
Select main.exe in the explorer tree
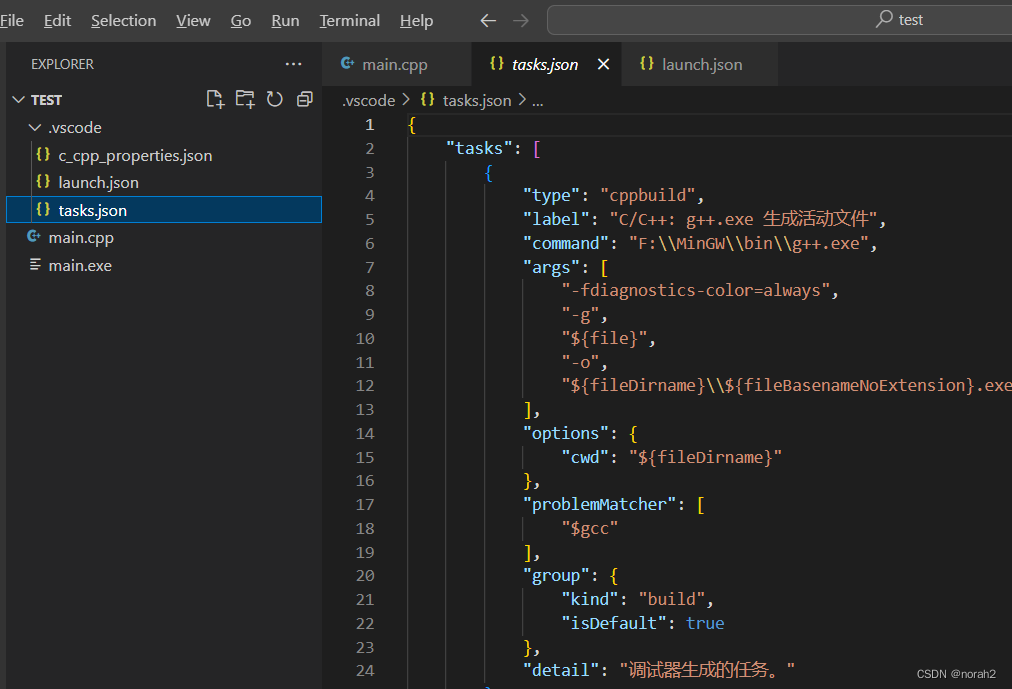(x=80, y=265)
